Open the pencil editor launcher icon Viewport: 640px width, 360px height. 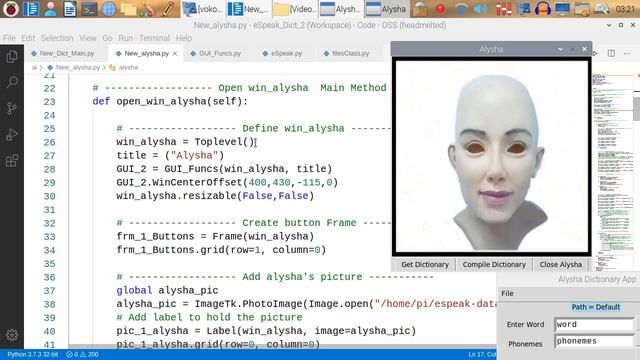pyautogui.click(x=168, y=9)
